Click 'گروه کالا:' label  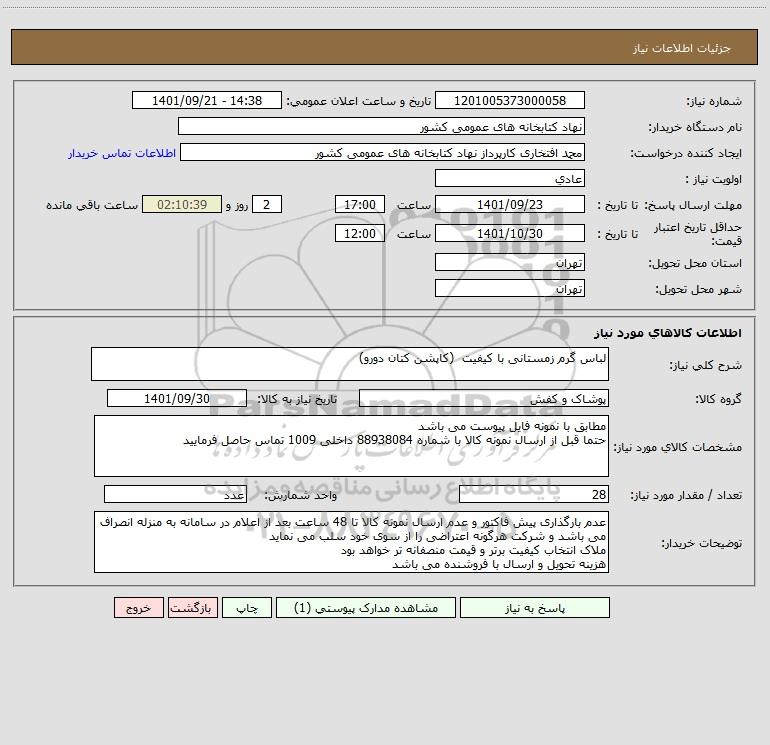coord(718,400)
